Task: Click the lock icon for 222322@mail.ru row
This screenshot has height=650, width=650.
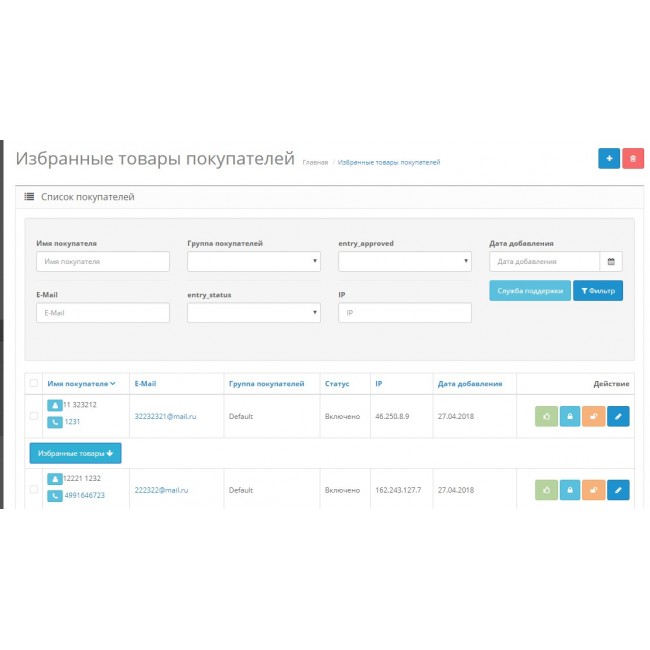Action: click(x=570, y=490)
